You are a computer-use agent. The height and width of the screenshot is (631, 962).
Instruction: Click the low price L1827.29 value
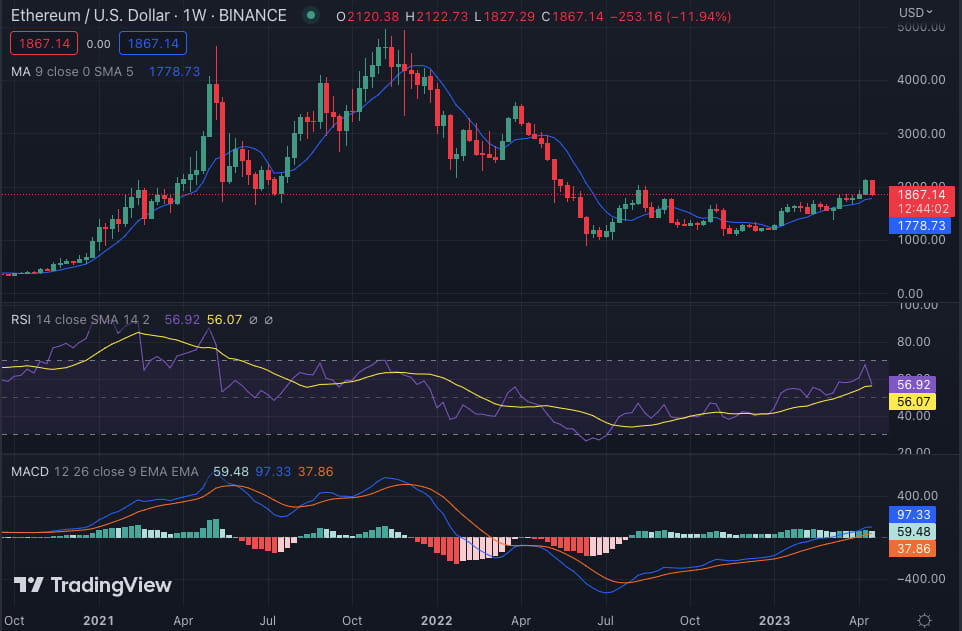point(505,17)
